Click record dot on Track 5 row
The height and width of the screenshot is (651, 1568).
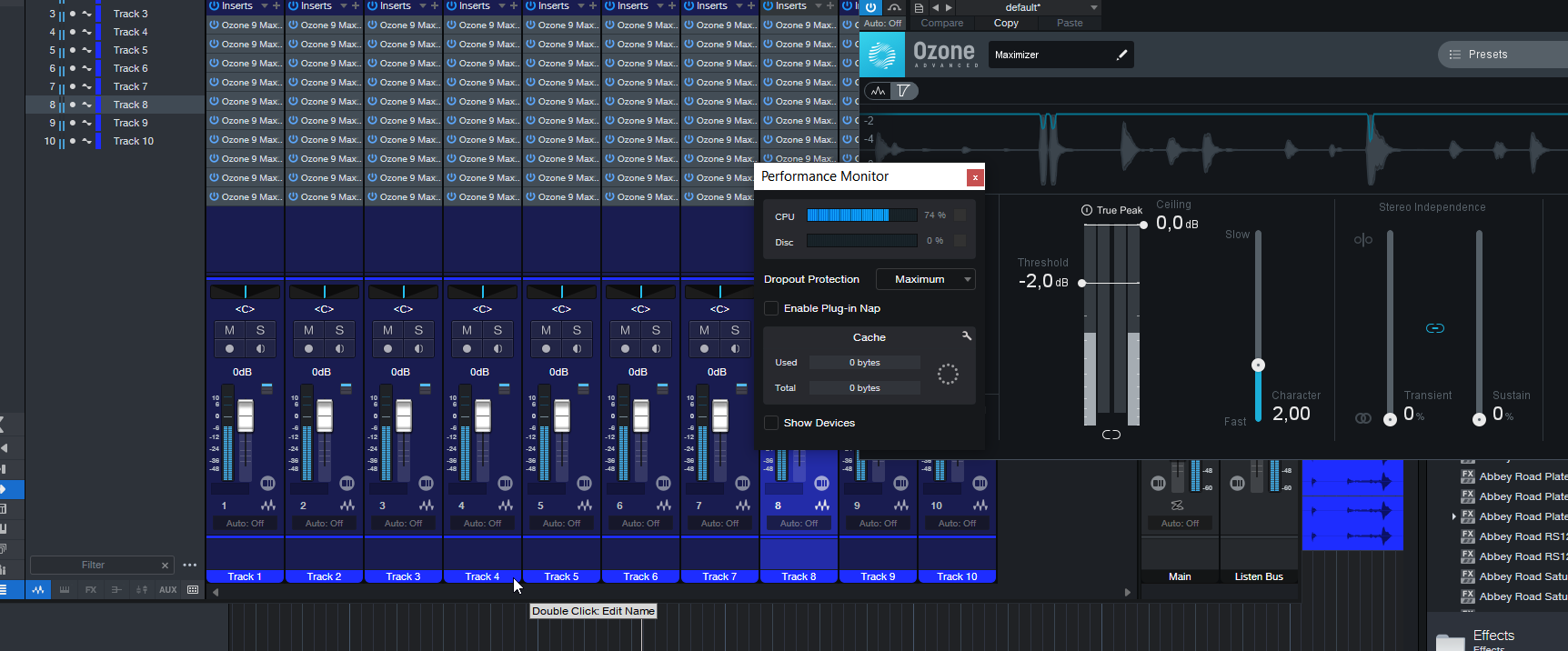(73, 50)
